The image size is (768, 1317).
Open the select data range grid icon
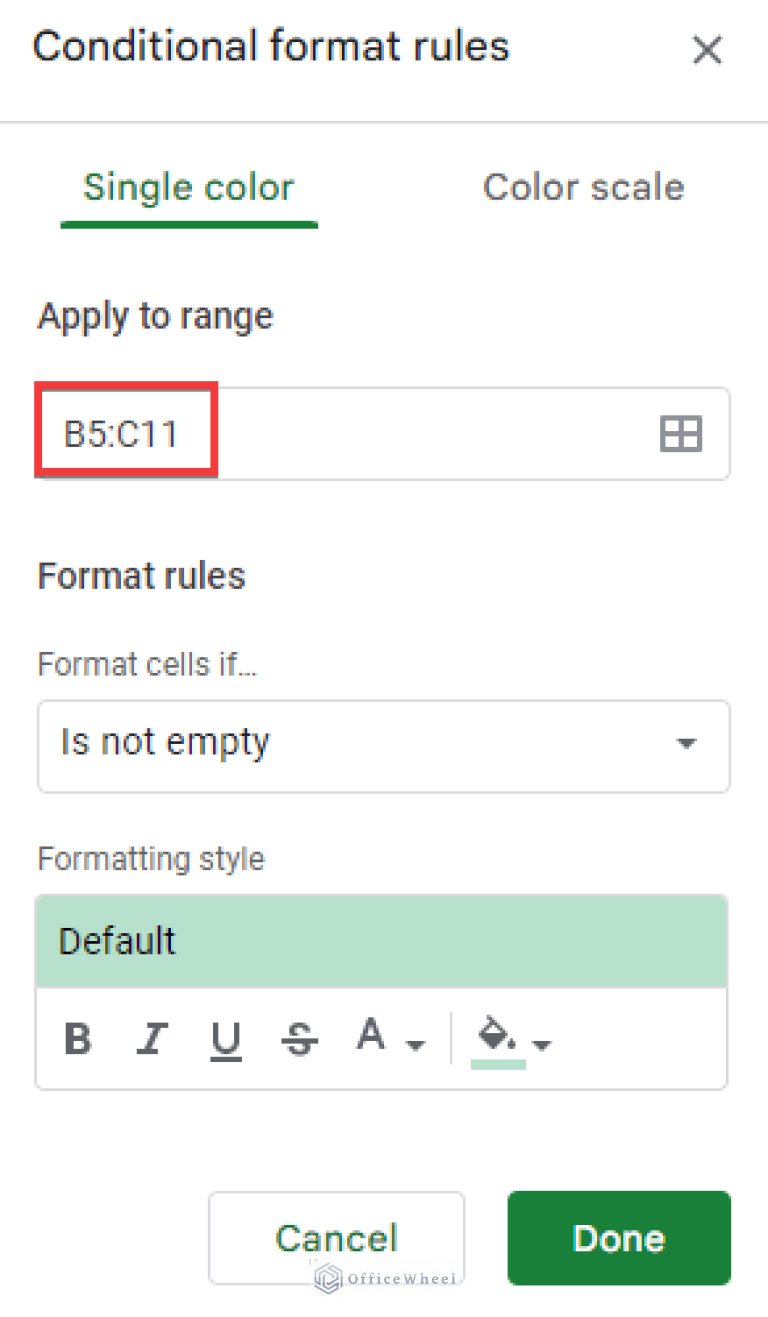[680, 434]
